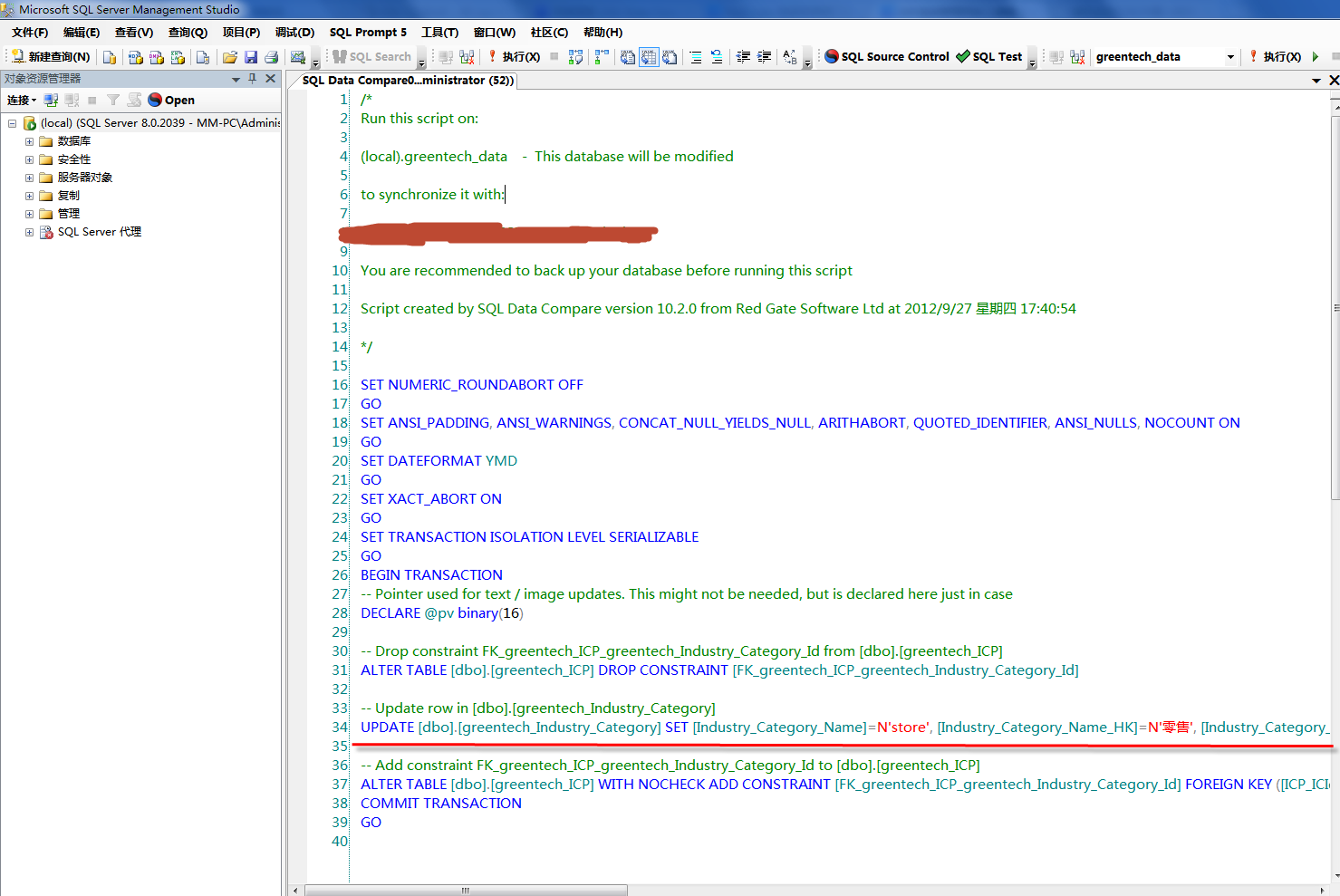Enable results to text output mode
This screenshot has height=896, width=1340.
click(x=628, y=57)
